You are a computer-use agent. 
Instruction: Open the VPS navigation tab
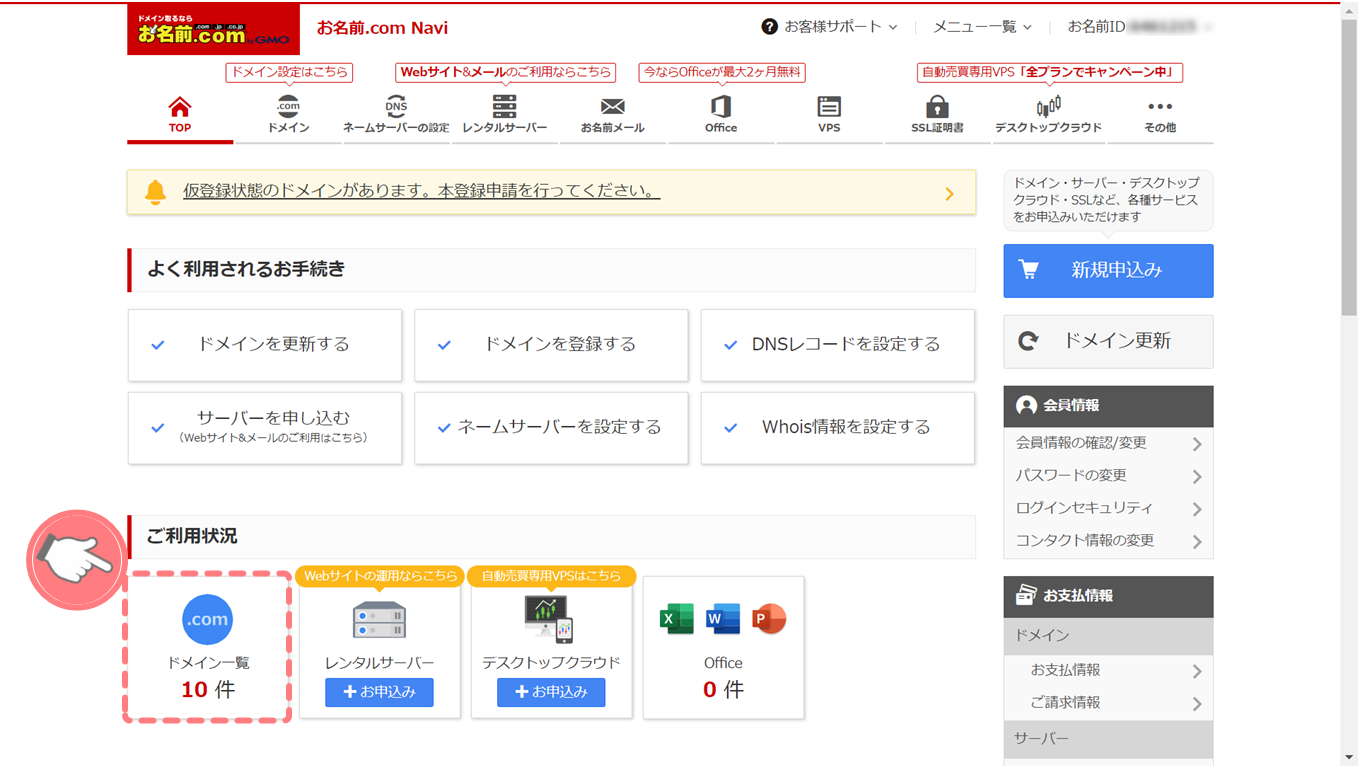[829, 115]
